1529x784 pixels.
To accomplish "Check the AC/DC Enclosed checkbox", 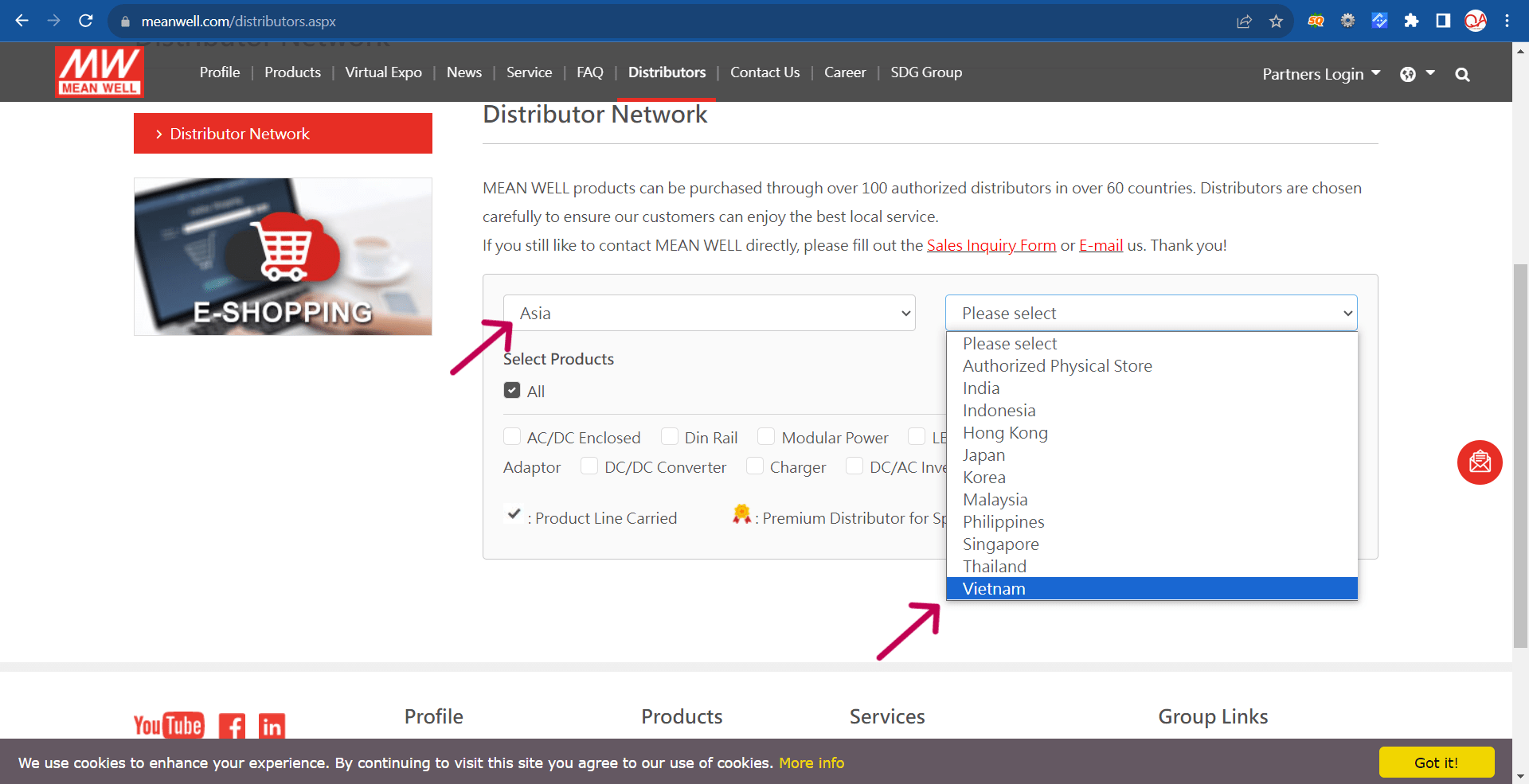I will point(512,436).
